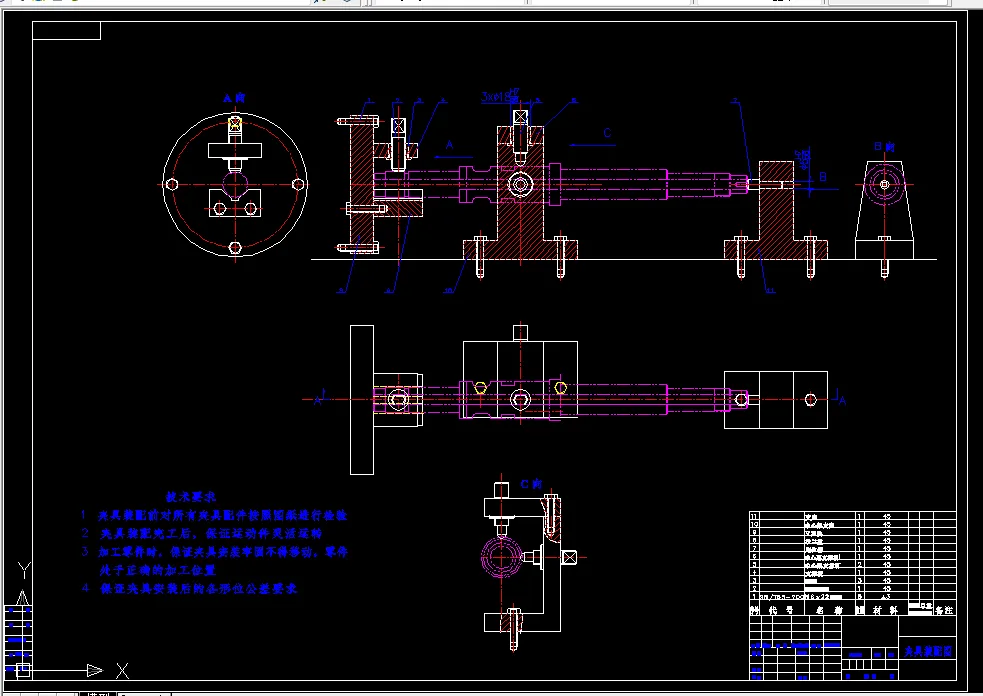
Task: Click the 'C向' view label
Action: (531, 484)
